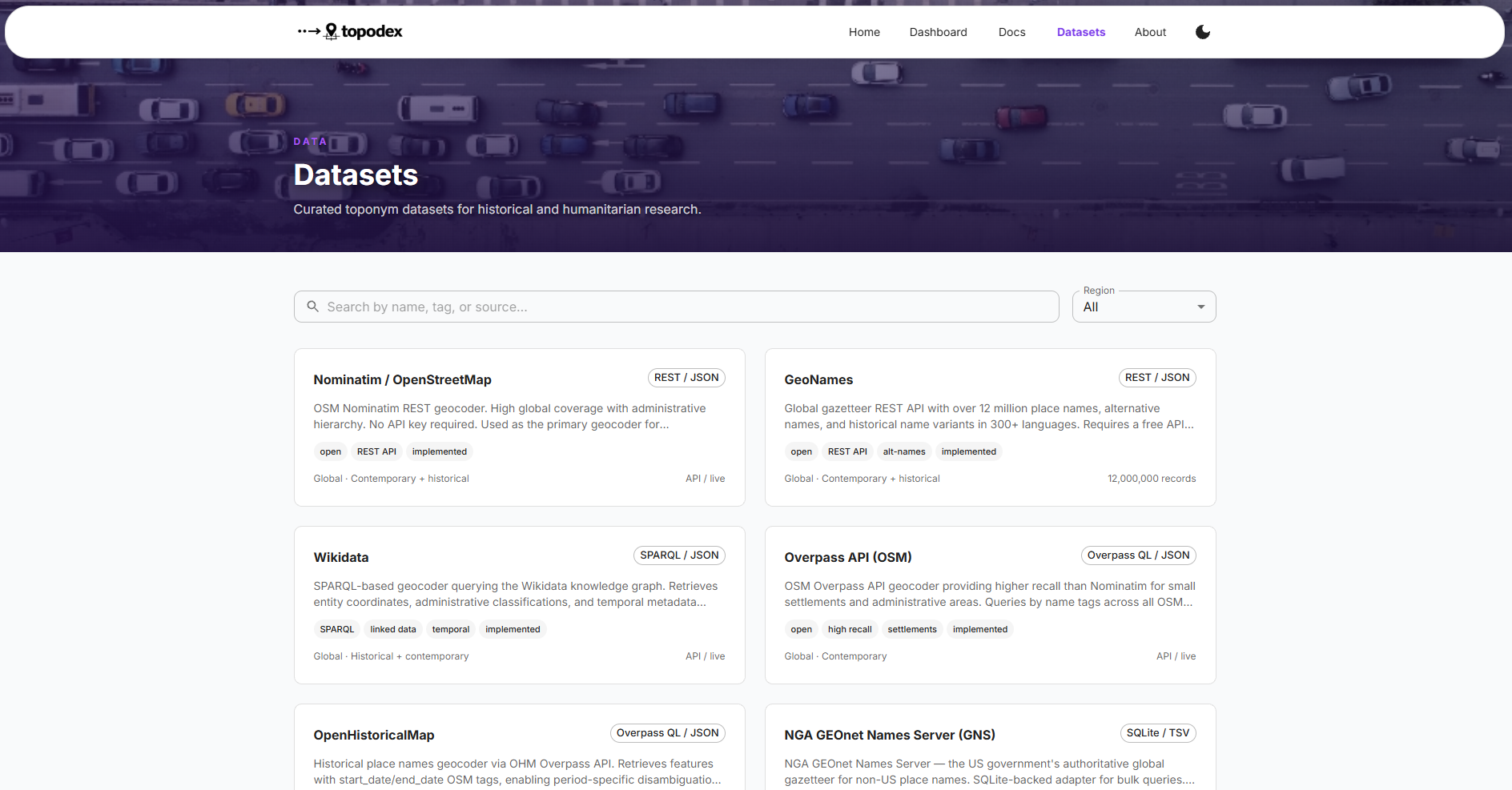Click the OpenHistoricalMap description text
The image size is (1512, 790).
517,772
